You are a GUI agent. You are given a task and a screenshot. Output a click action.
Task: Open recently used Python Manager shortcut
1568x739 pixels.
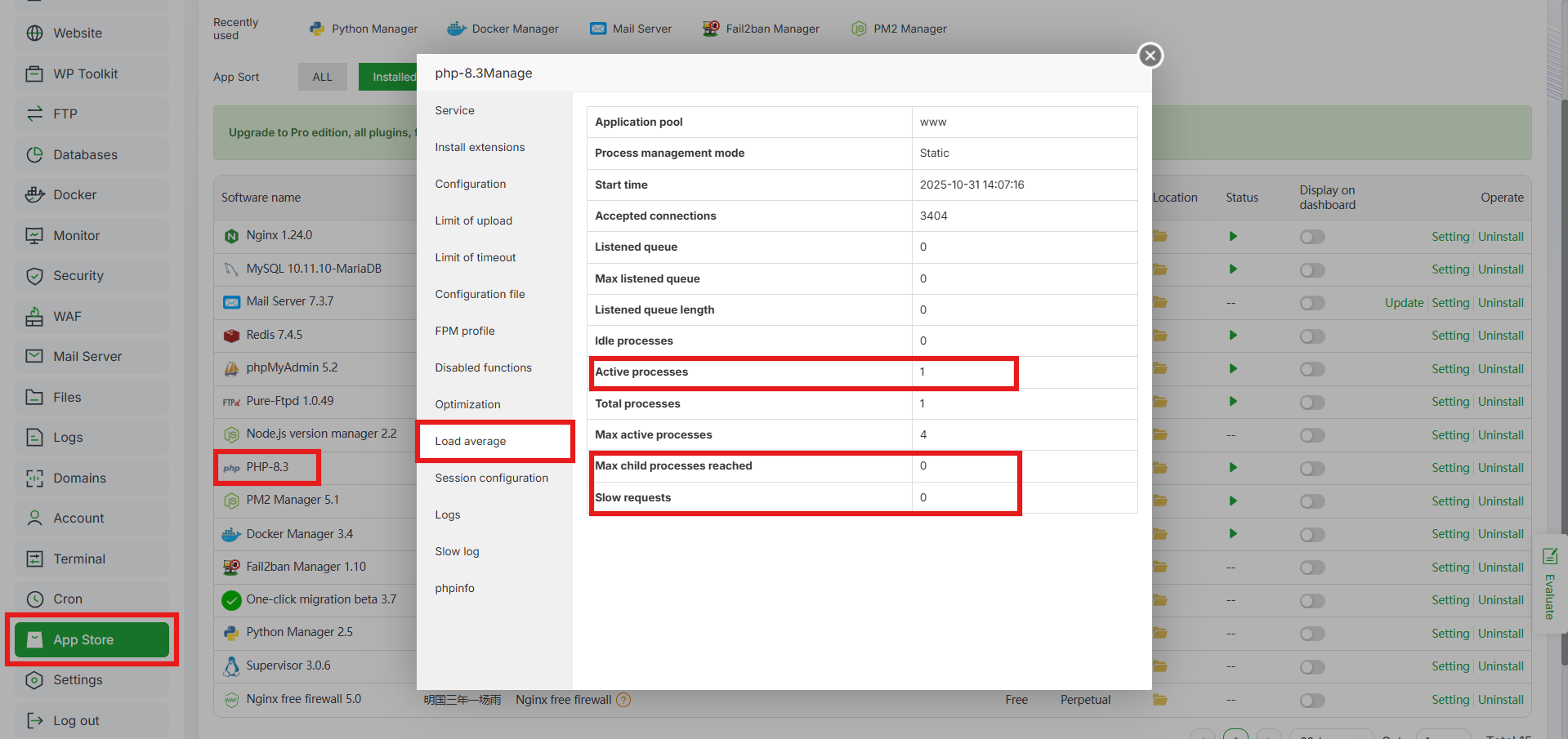(x=363, y=29)
